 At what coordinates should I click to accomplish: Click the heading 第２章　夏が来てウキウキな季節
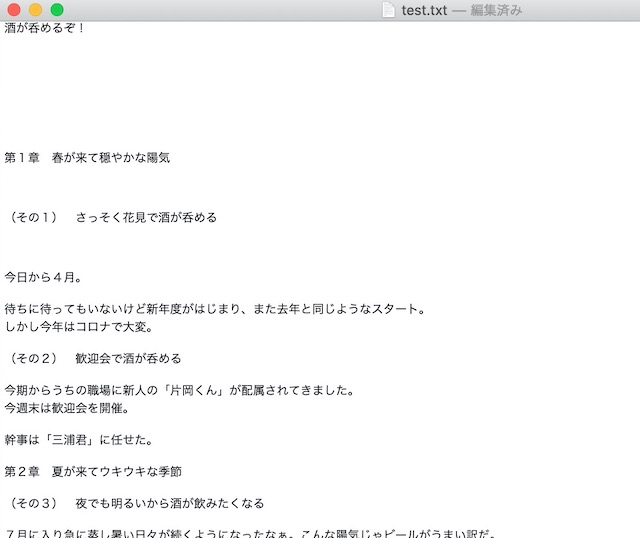pyautogui.click(x=93, y=471)
